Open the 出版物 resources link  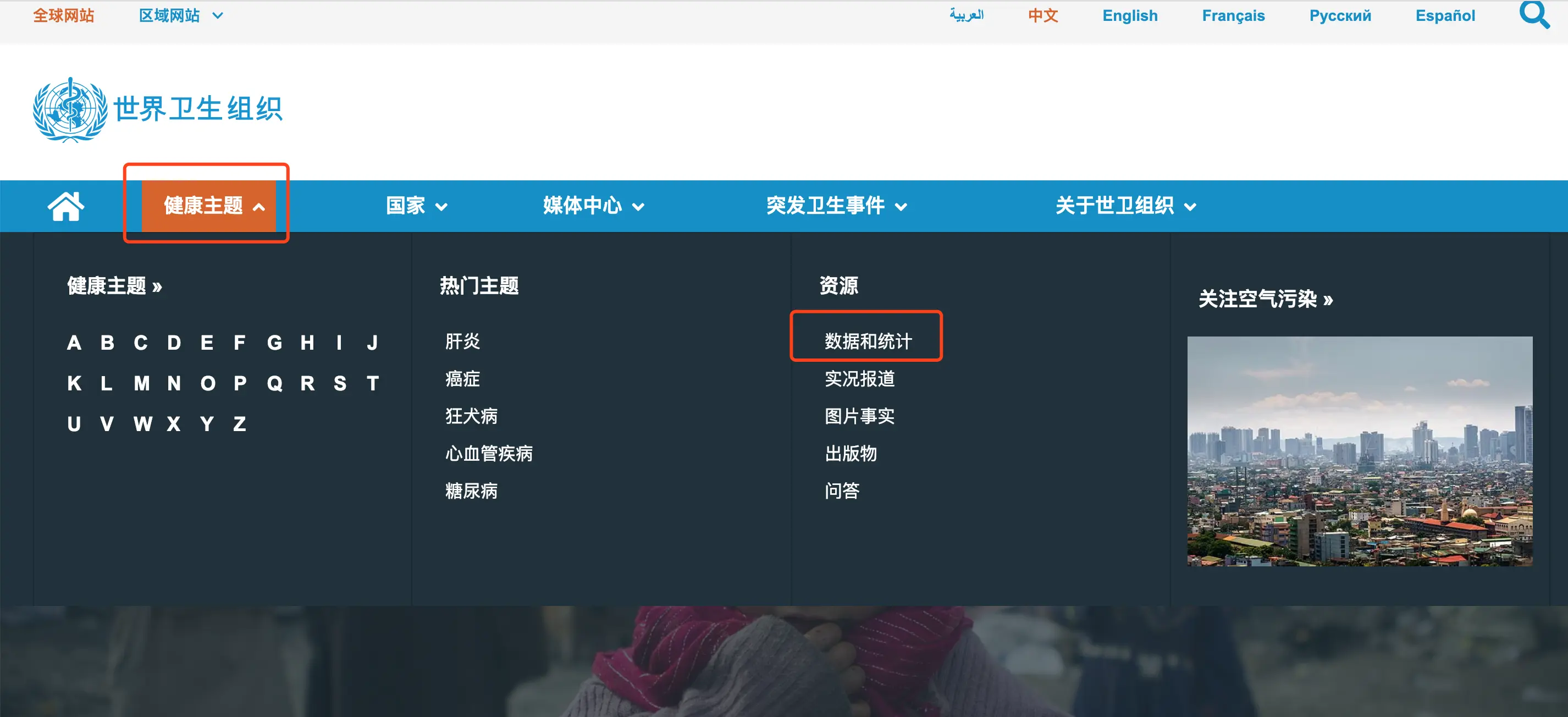tap(850, 454)
